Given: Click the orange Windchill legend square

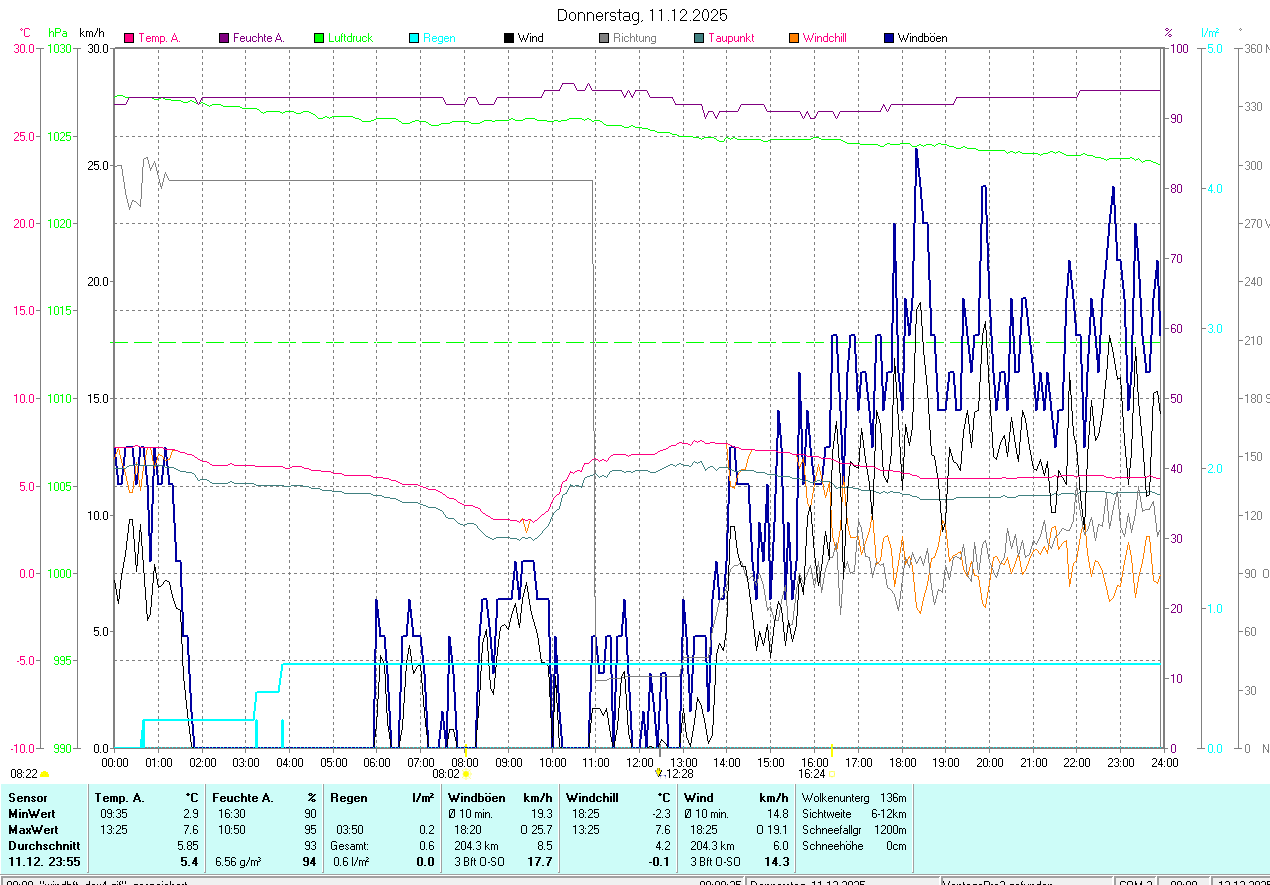Looking at the screenshot, I should coord(794,38).
